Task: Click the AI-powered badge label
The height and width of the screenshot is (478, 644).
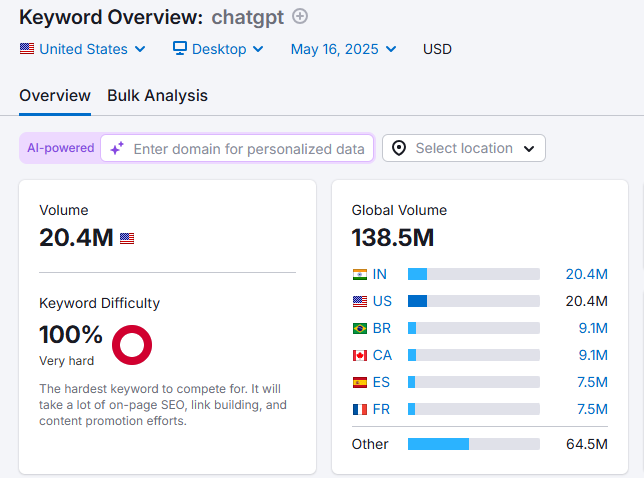Action: pyautogui.click(x=60, y=148)
